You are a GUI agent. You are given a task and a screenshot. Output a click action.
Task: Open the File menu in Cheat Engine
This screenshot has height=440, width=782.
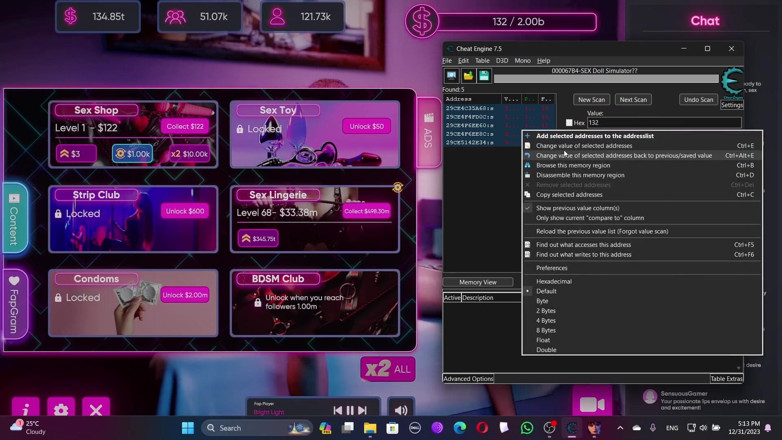click(x=447, y=61)
